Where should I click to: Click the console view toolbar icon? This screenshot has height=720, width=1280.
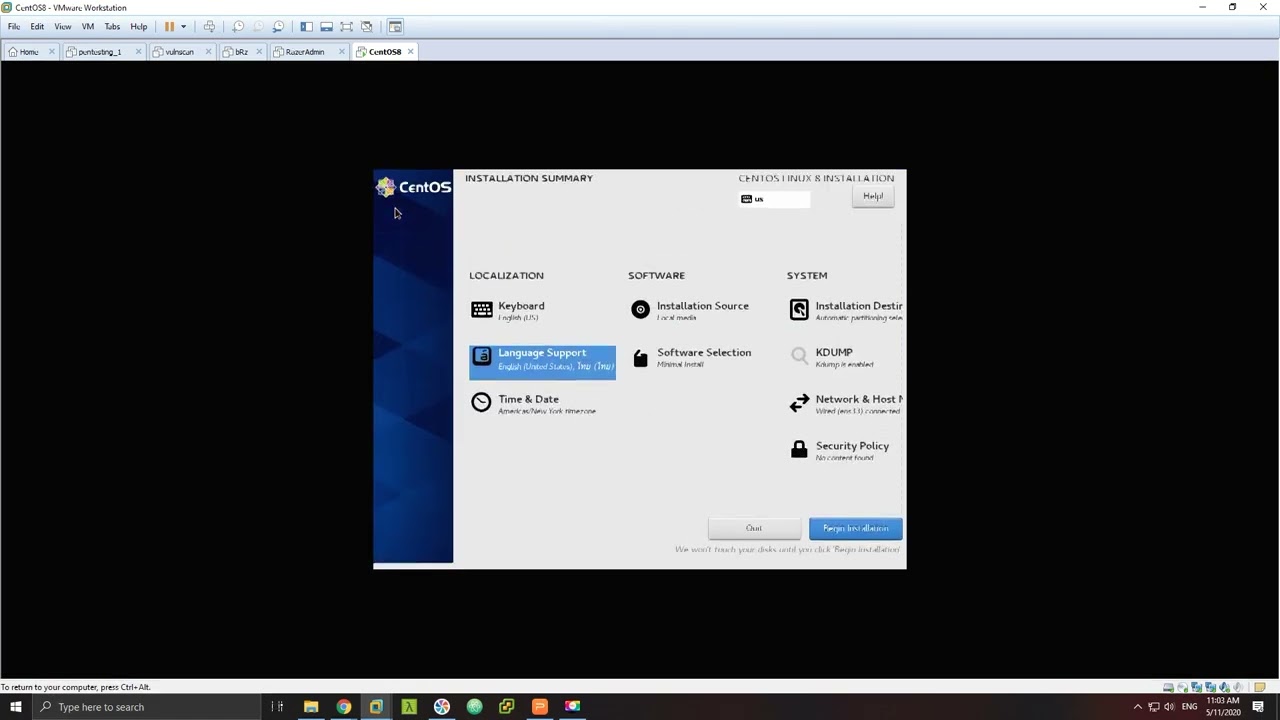[x=395, y=26]
